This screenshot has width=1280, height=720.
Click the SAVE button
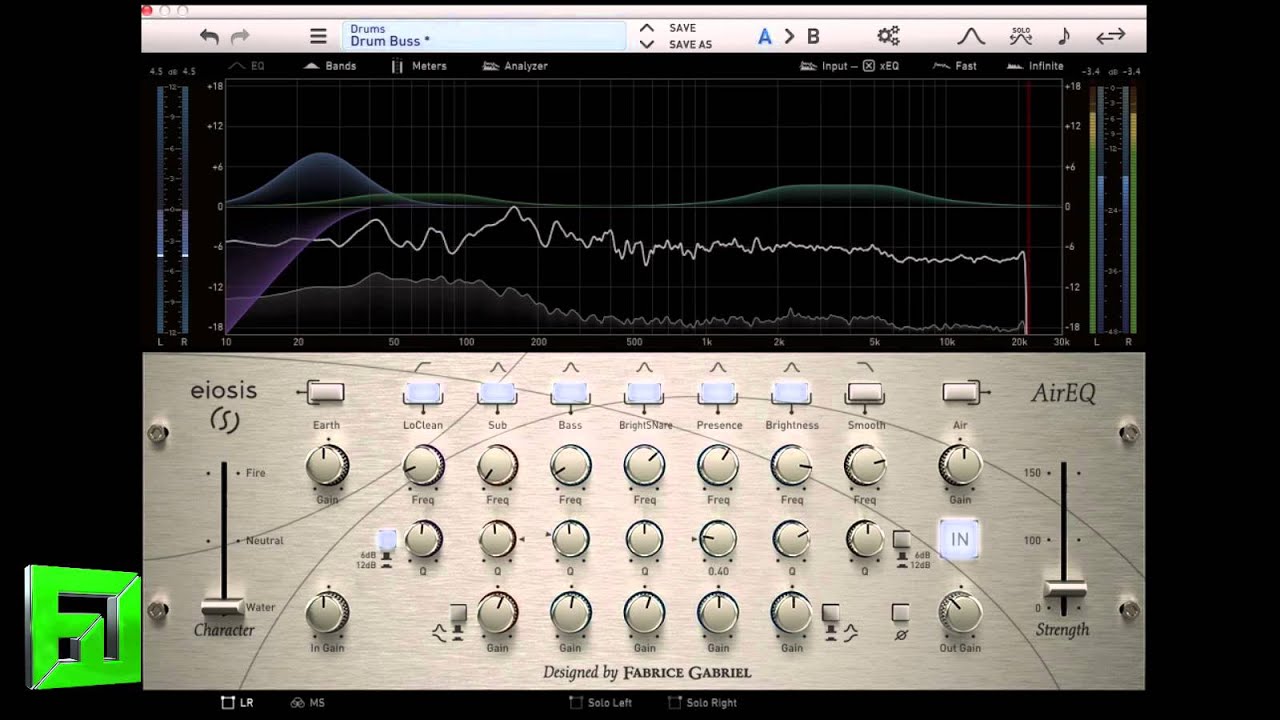tap(682, 28)
